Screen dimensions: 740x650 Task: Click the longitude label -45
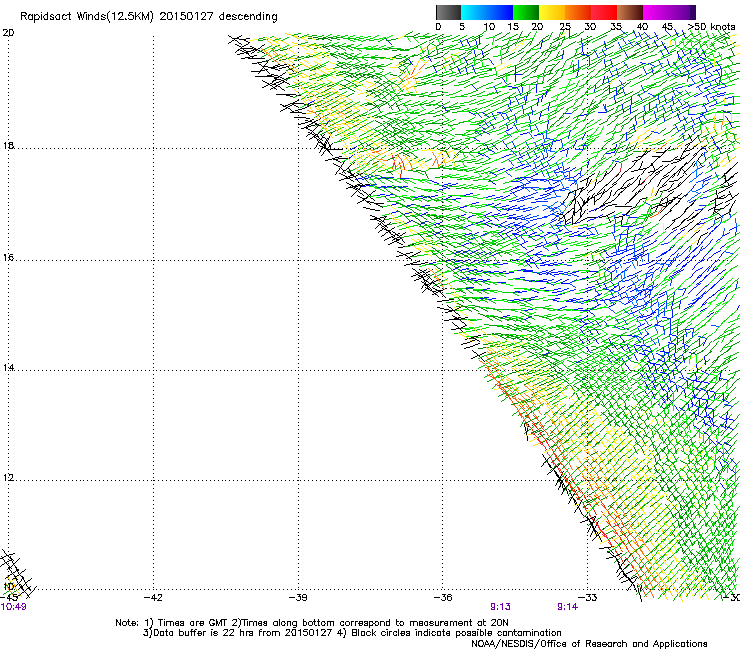9,598
